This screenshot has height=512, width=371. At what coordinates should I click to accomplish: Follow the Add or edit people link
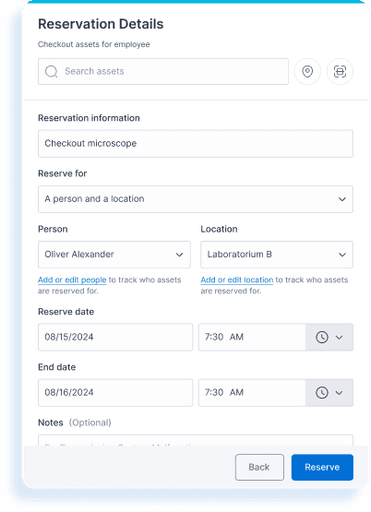72,280
